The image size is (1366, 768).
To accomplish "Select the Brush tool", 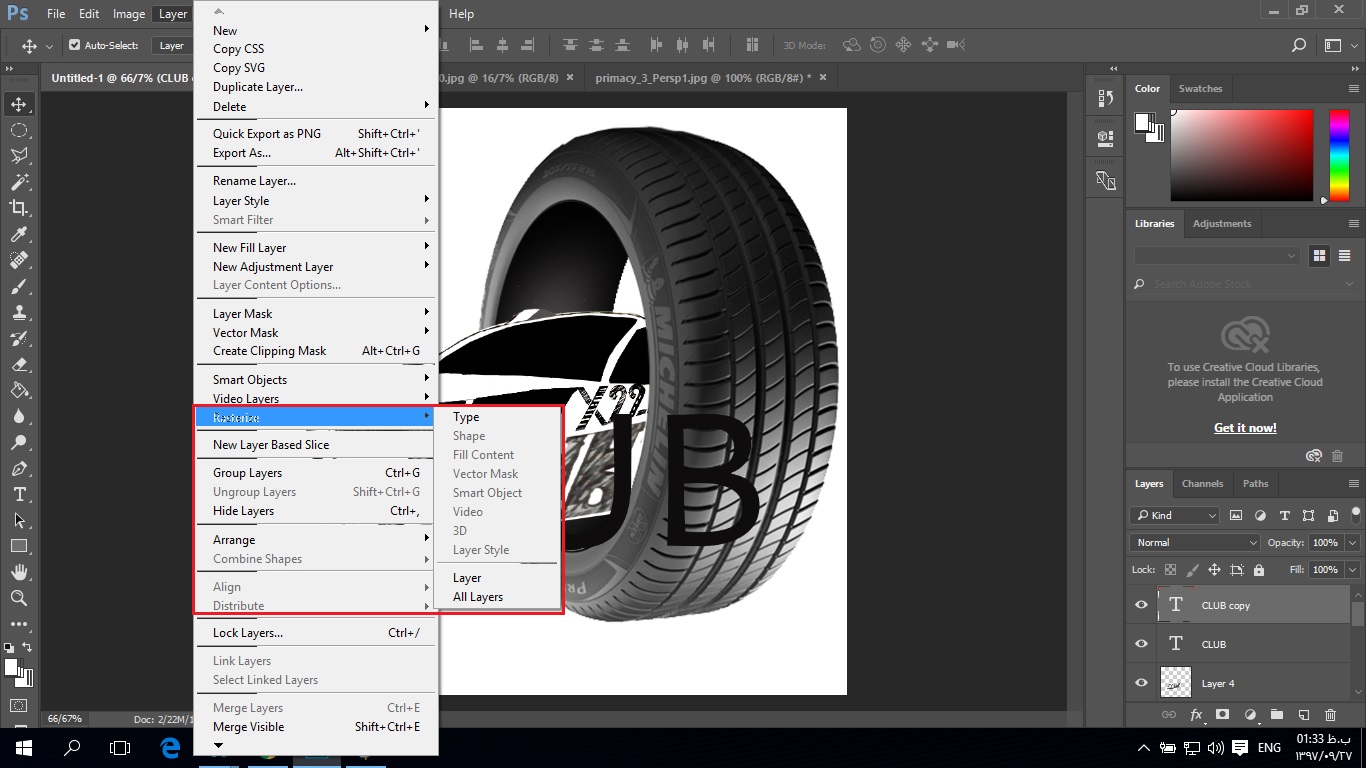I will 18,286.
